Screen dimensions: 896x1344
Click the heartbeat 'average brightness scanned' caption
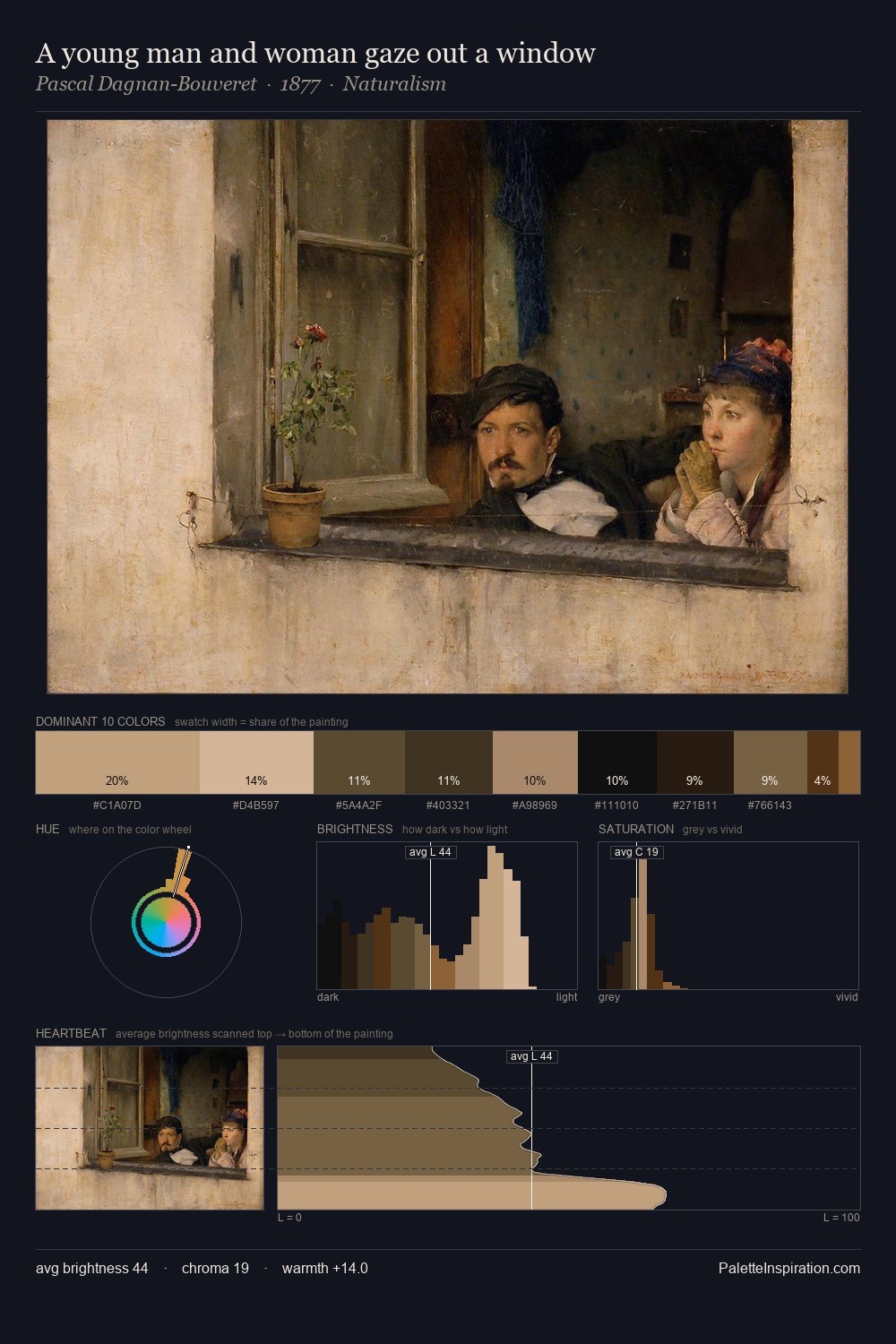point(254,1034)
